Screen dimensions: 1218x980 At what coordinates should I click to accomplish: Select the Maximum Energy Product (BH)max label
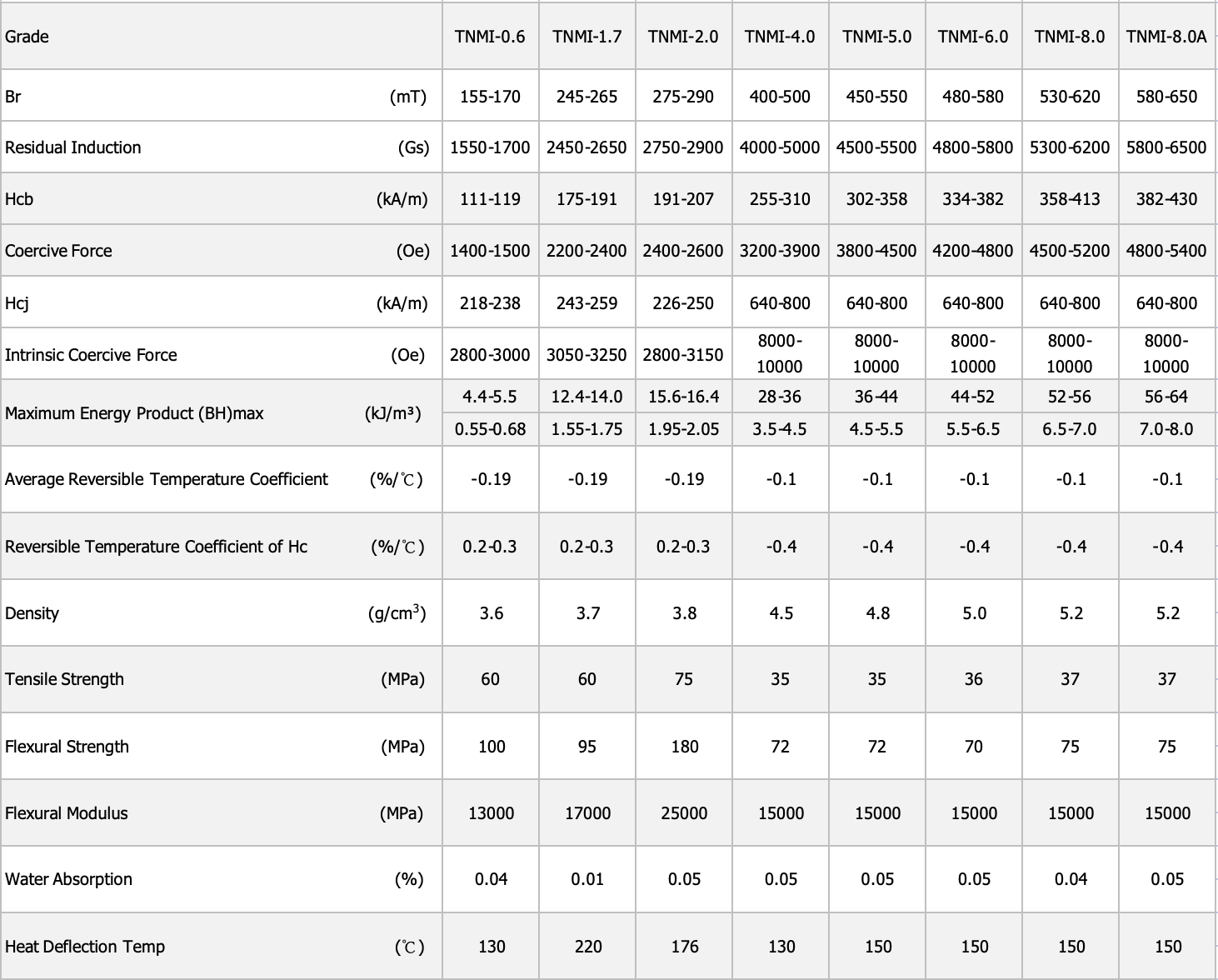tap(134, 413)
